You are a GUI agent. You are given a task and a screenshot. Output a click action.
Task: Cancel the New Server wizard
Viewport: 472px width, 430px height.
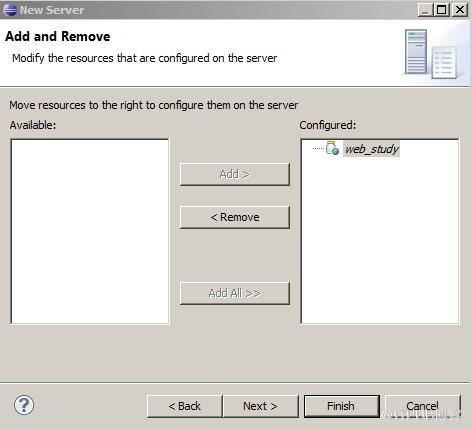tap(423, 406)
